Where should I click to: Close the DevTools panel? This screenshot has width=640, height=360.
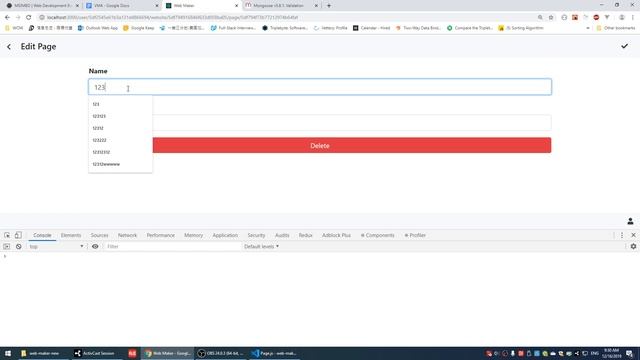633,235
